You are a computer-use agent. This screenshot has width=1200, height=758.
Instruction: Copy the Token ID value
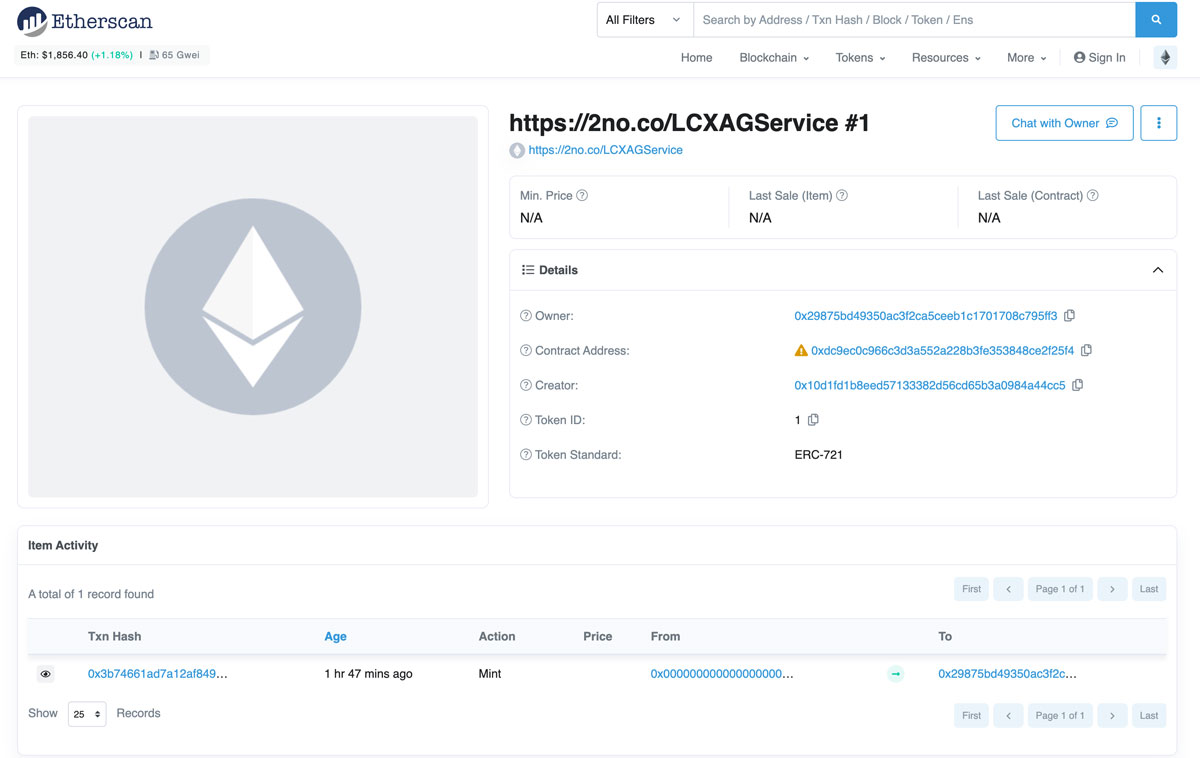coord(813,420)
